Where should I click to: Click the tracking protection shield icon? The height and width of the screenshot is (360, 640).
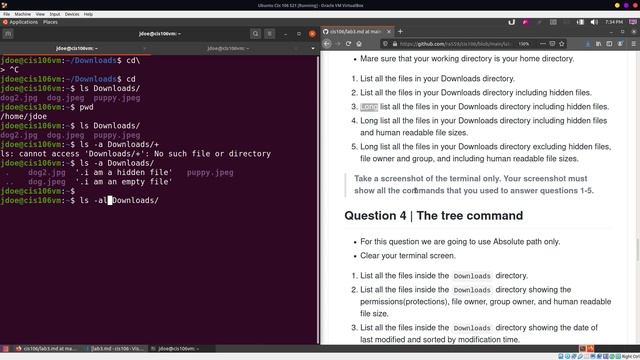[x=385, y=44]
